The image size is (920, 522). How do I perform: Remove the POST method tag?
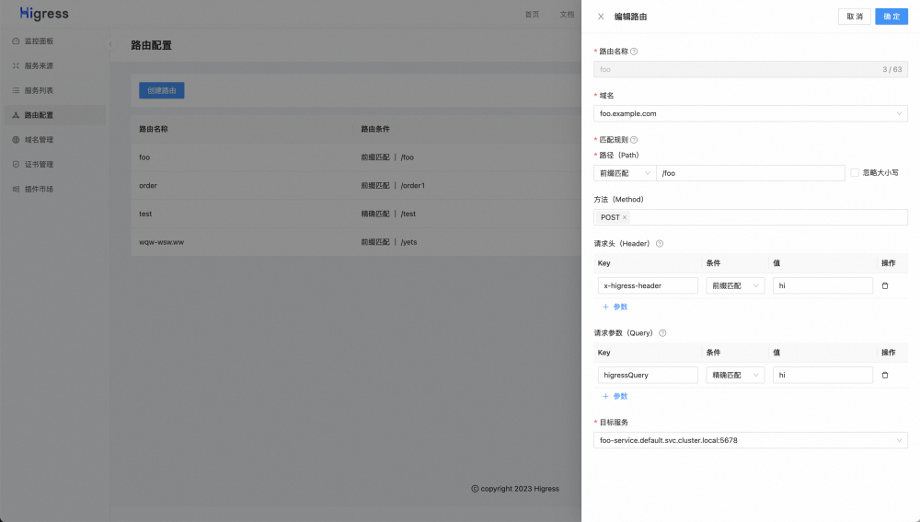tap(625, 217)
